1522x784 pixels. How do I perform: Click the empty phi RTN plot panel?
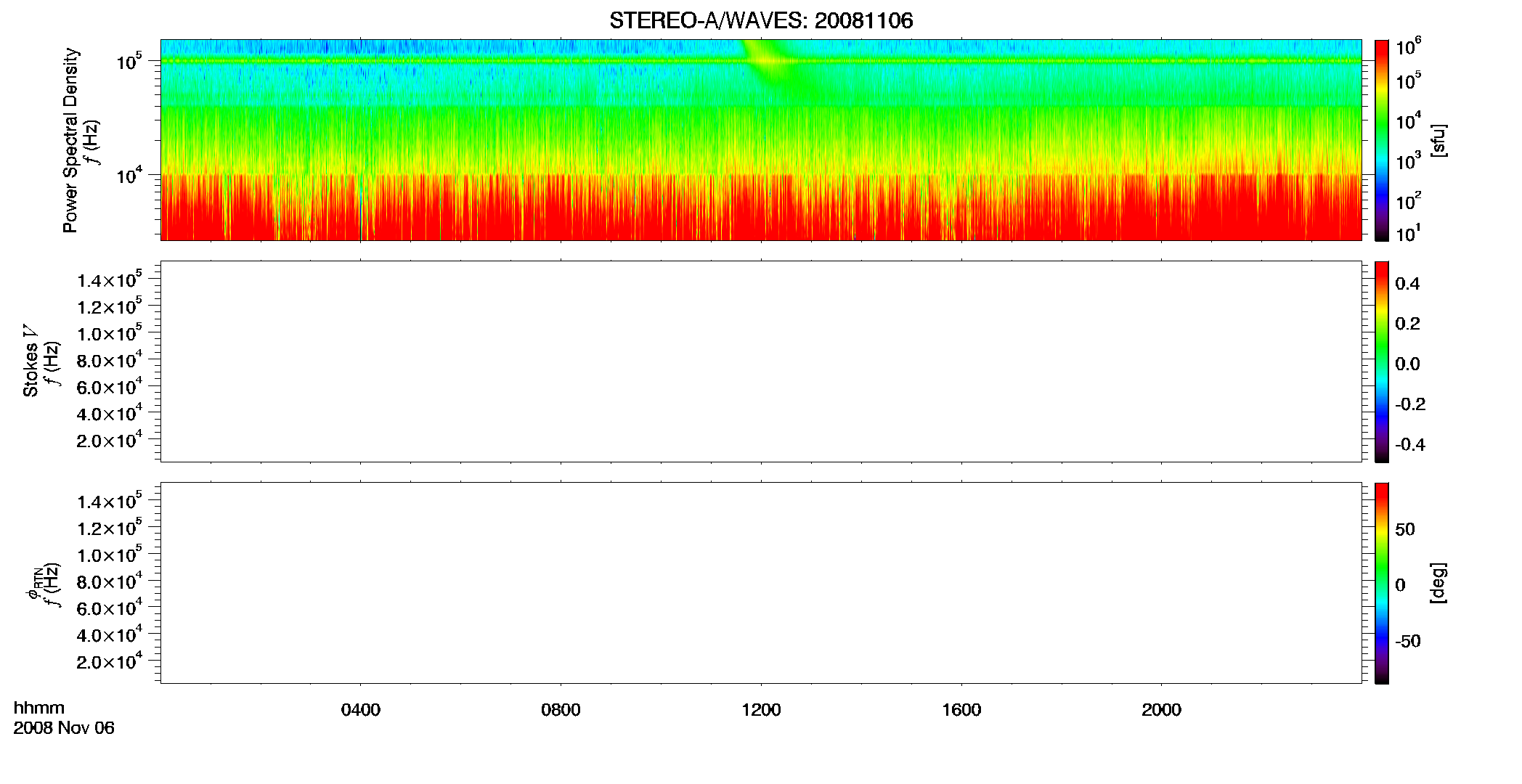point(760,583)
